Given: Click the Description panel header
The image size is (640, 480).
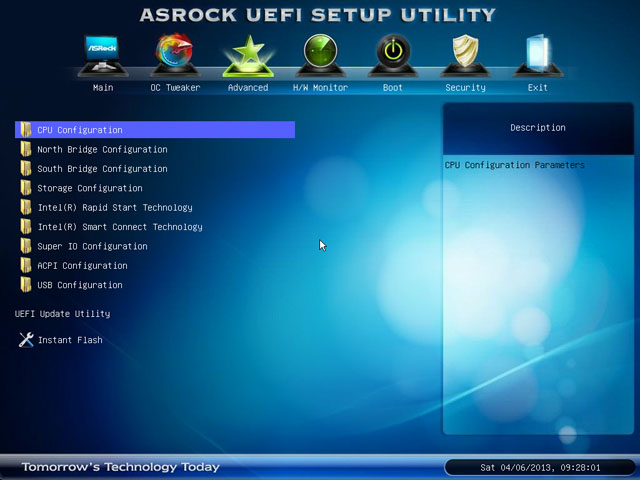Looking at the screenshot, I should tap(538, 128).
